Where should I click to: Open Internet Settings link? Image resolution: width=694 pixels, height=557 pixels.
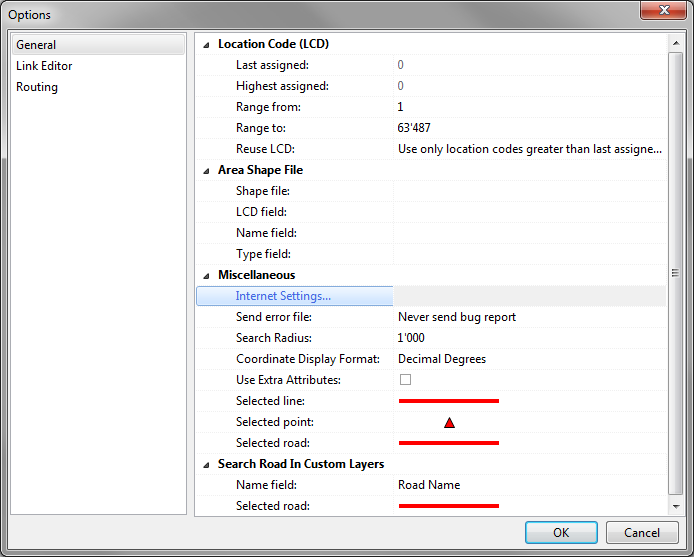coord(283,296)
